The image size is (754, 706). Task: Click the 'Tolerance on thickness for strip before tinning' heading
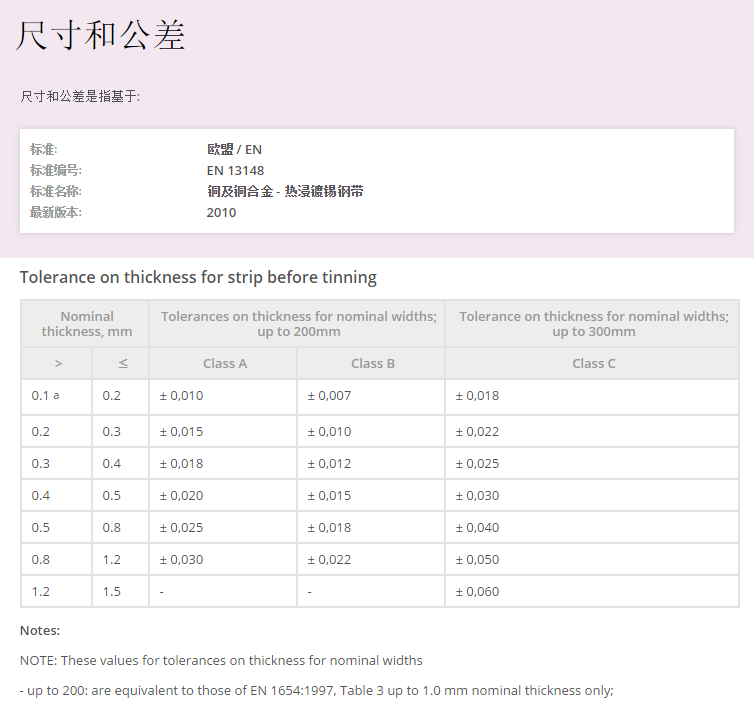198,277
